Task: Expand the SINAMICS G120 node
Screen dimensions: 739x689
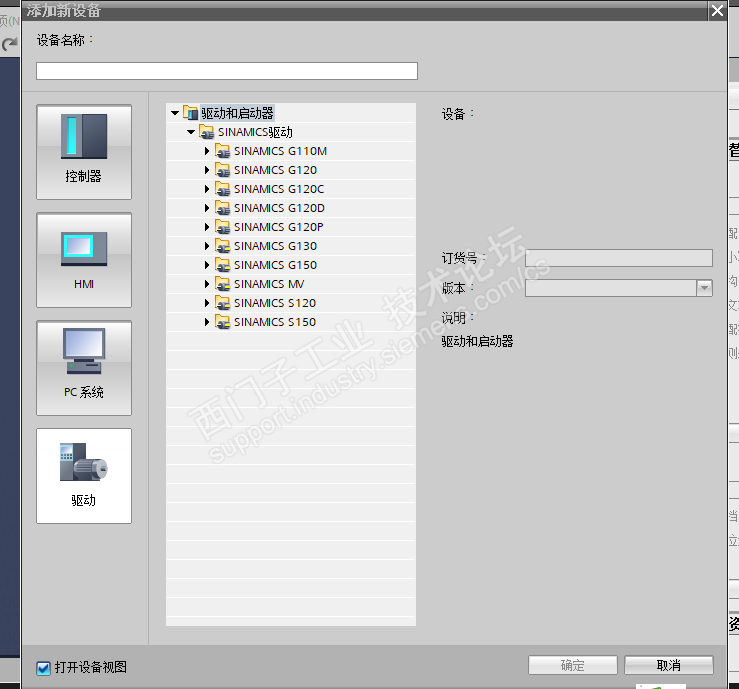Action: coord(206,170)
